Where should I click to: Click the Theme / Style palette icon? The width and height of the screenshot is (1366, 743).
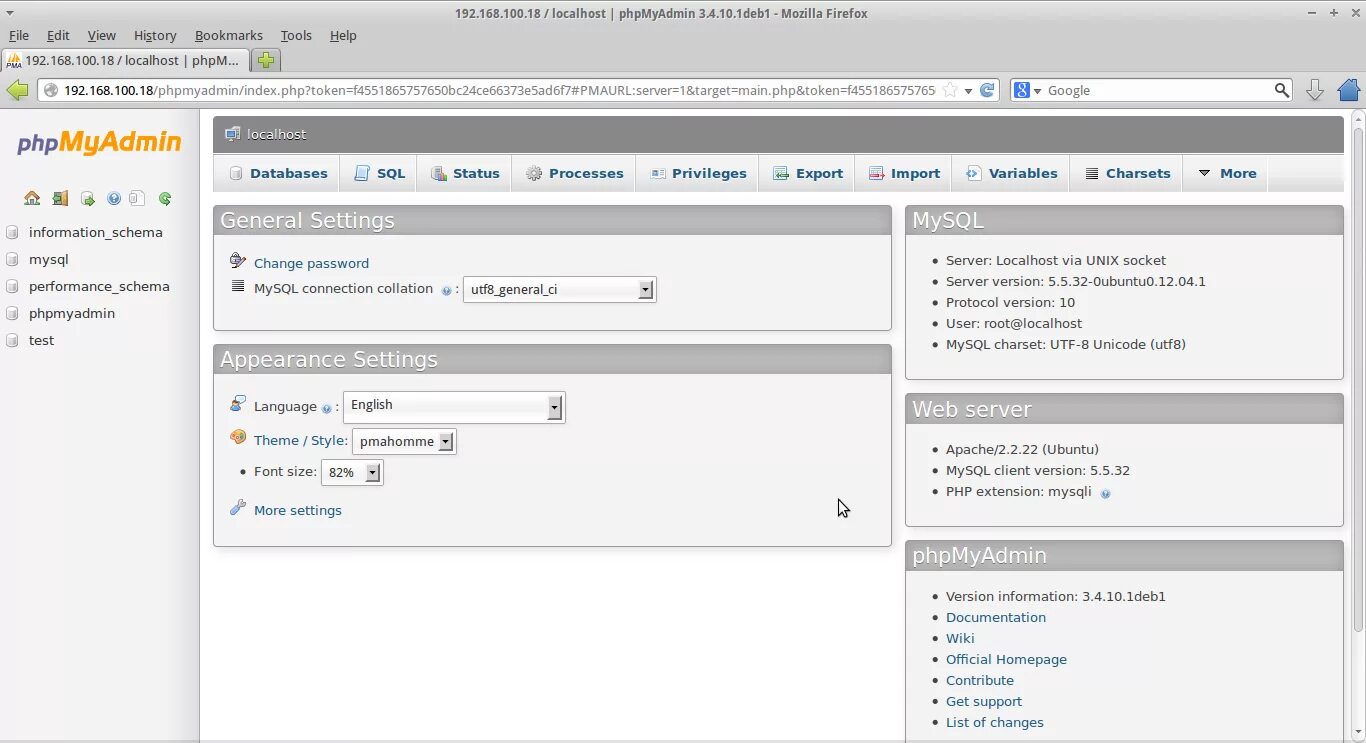click(x=237, y=437)
